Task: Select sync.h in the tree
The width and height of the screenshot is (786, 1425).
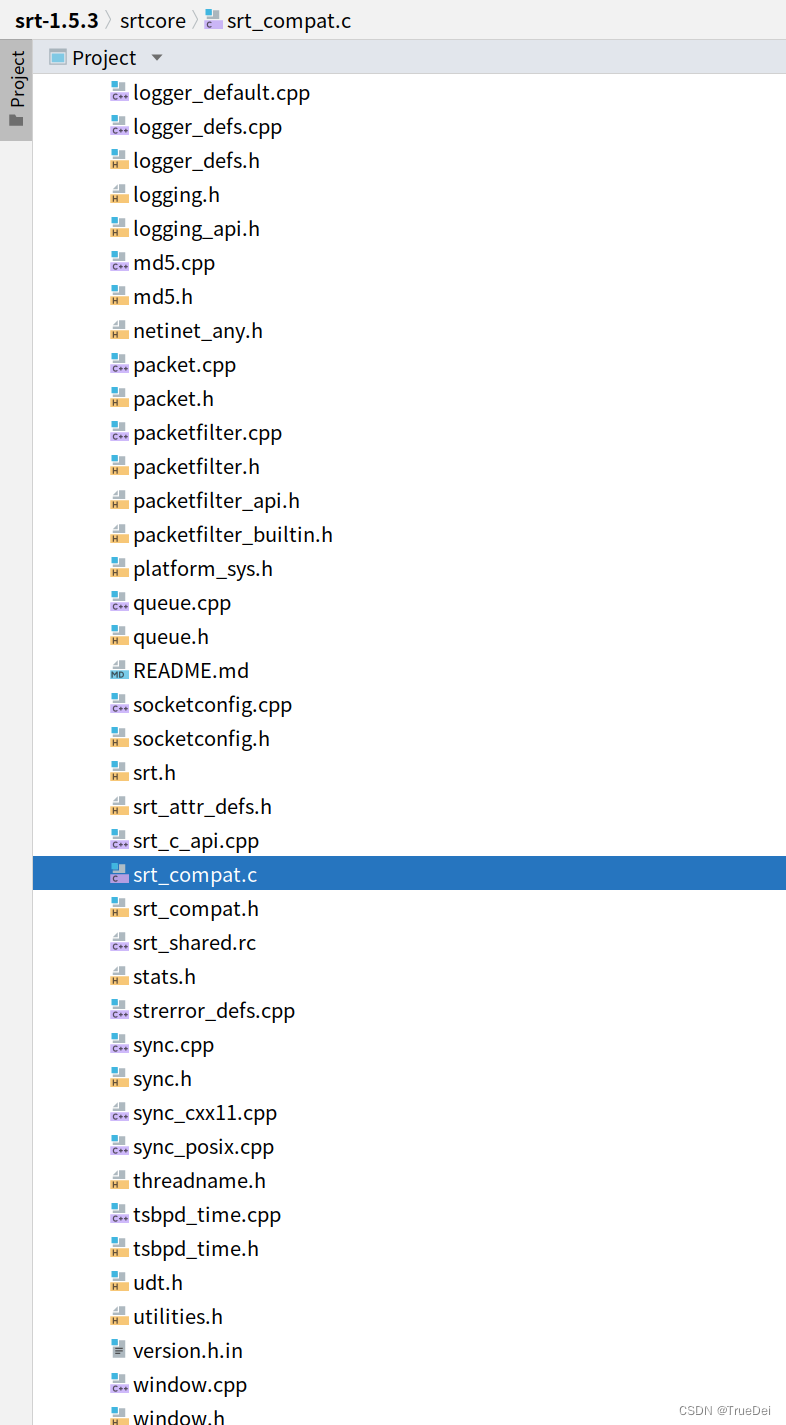Action: 162,1079
